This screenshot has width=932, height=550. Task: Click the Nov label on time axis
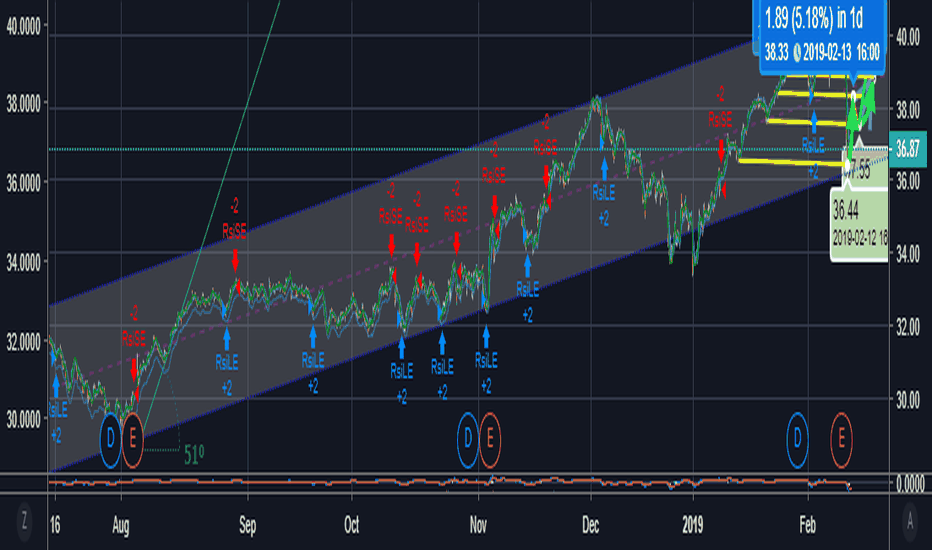tap(478, 525)
